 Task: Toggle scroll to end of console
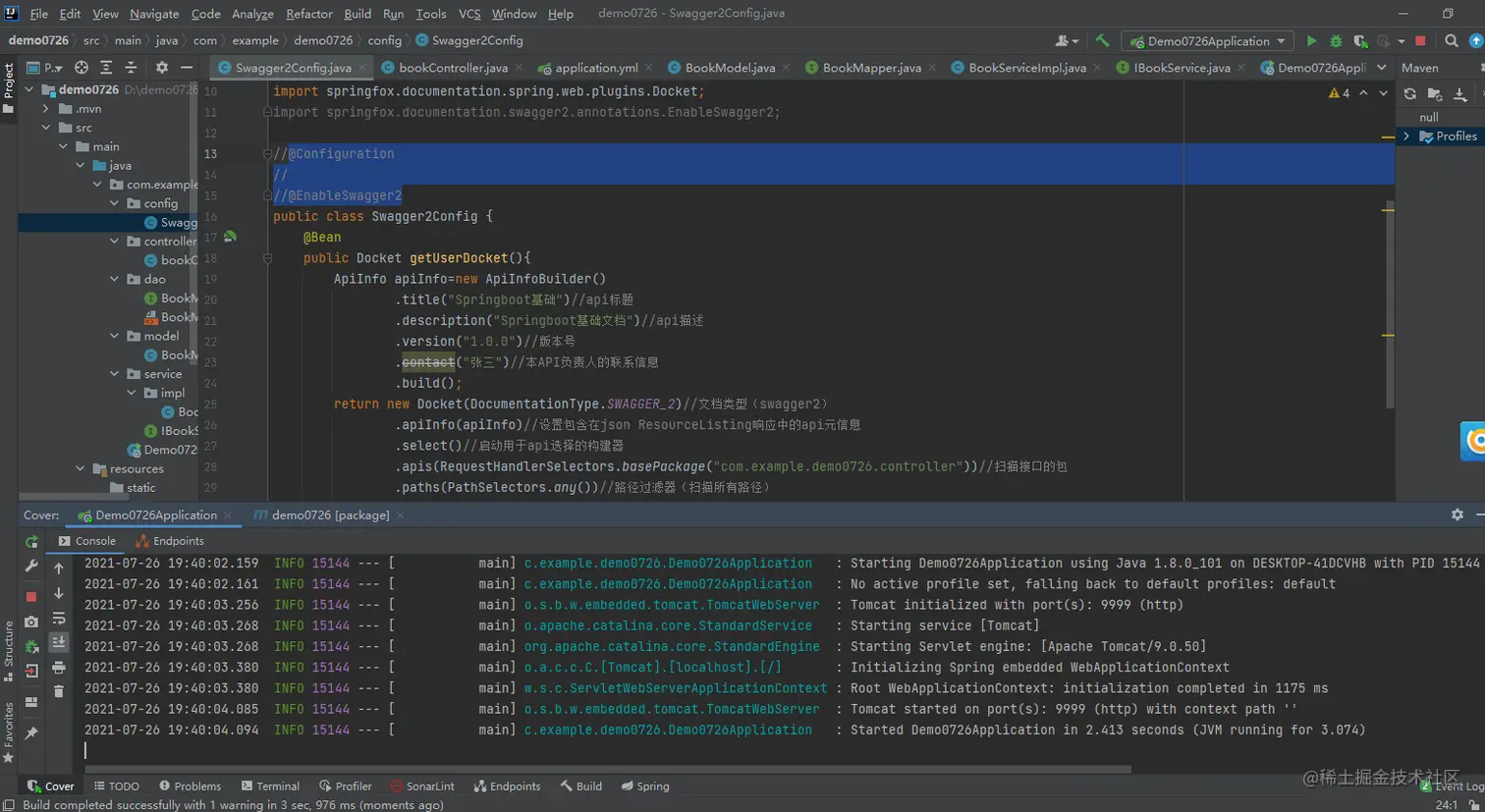tap(59, 642)
